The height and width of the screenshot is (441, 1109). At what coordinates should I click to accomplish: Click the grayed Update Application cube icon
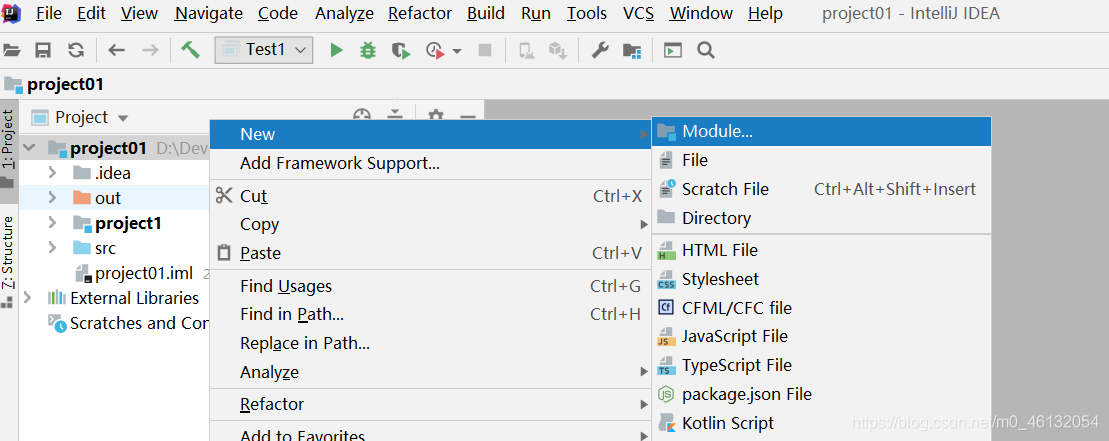(559, 50)
